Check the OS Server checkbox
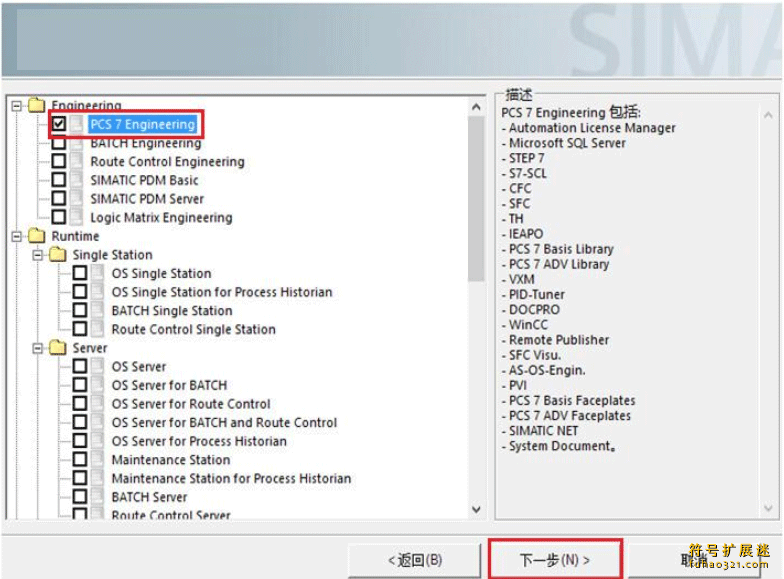 coord(80,366)
